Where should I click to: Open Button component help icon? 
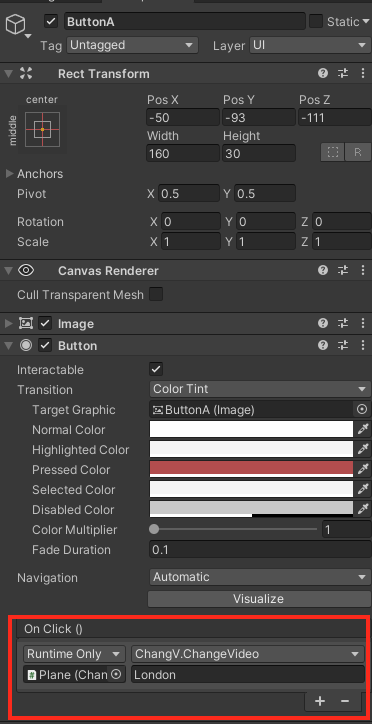pyautogui.click(x=323, y=345)
